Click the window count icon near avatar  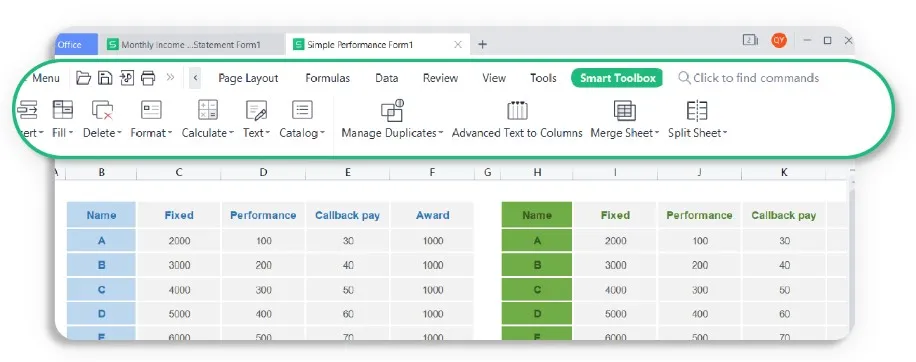(x=750, y=40)
